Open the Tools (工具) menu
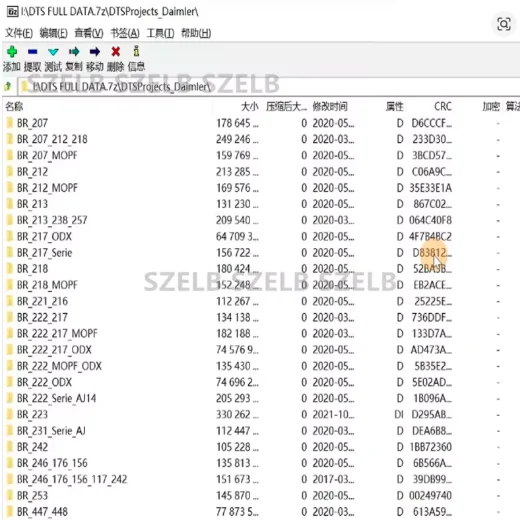Screen dimensions: 520x520 160,33
